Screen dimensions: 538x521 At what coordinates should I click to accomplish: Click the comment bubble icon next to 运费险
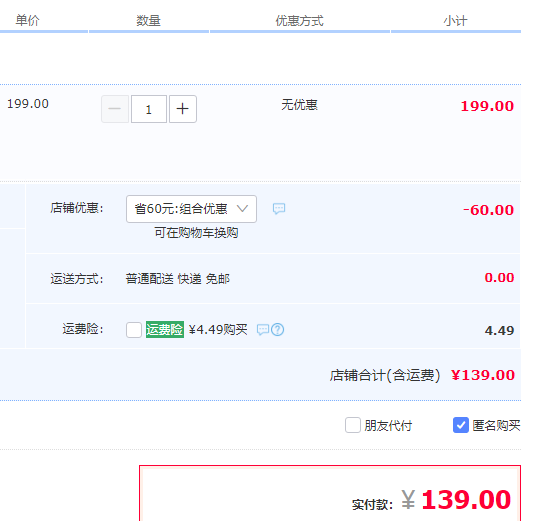(x=263, y=330)
